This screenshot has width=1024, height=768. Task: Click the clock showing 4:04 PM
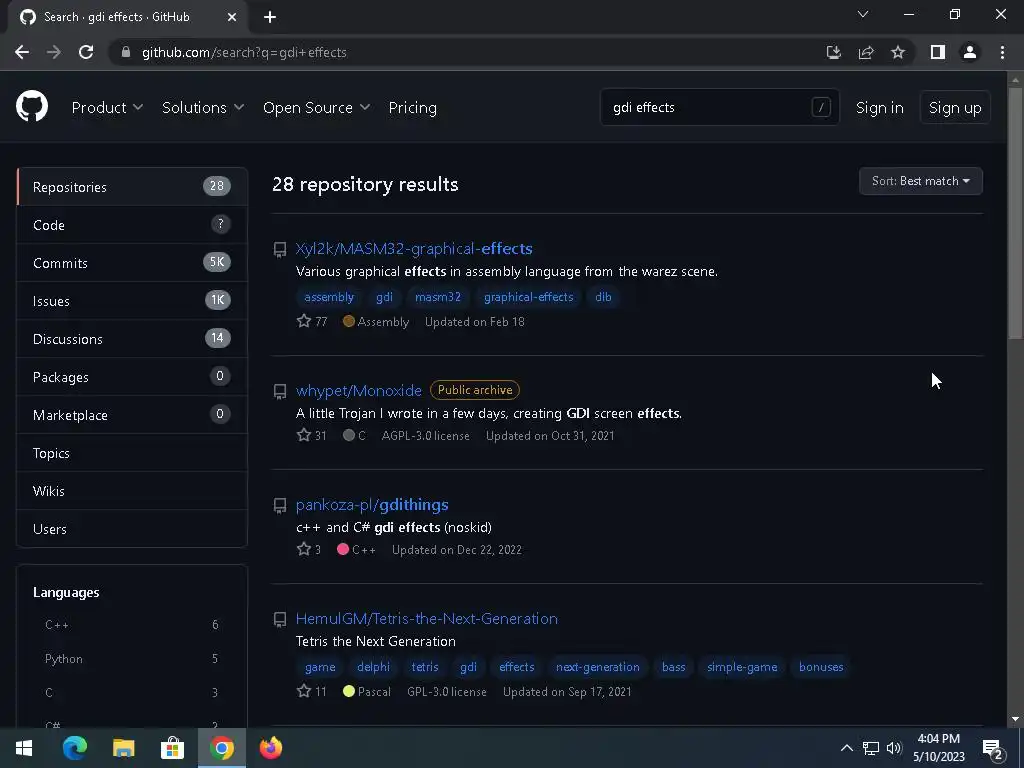938,748
